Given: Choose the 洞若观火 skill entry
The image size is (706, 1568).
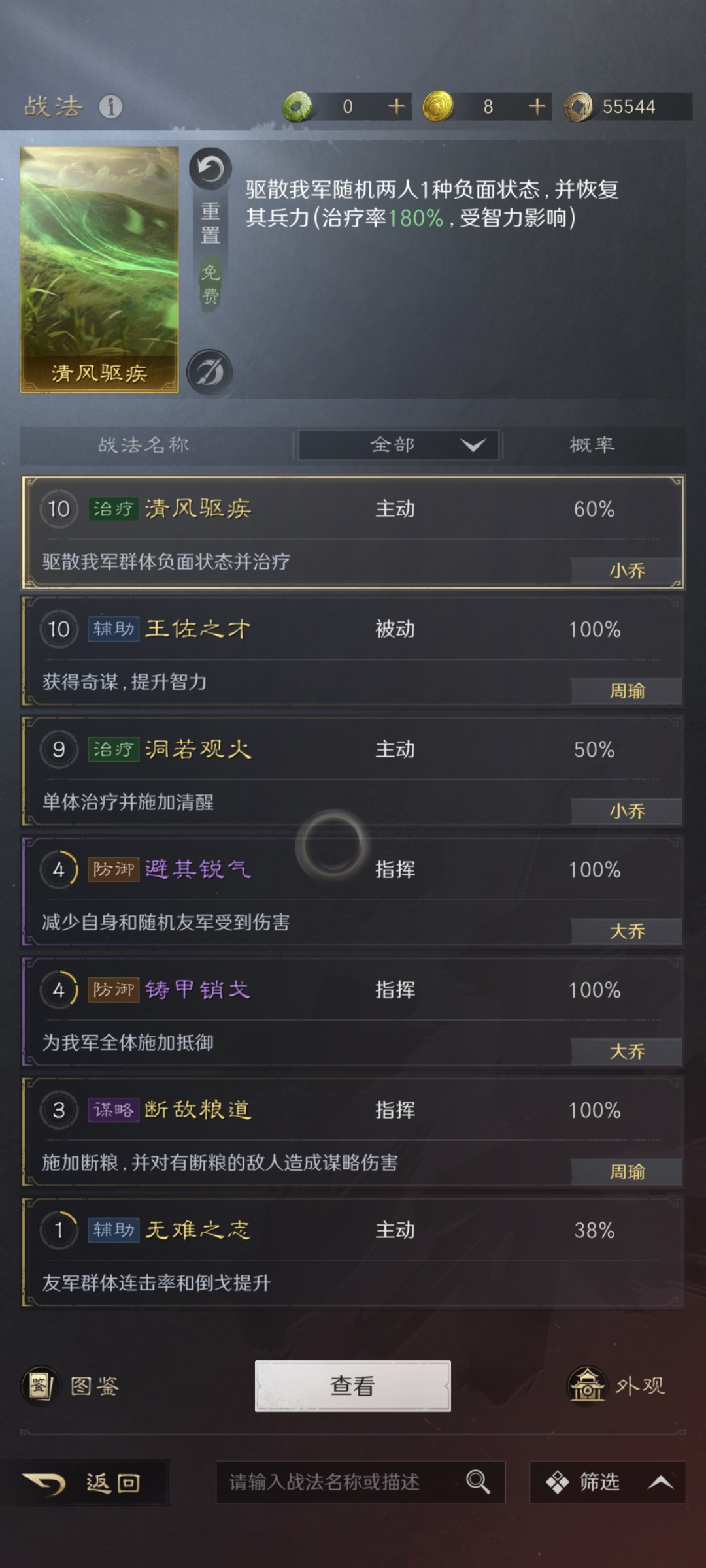Looking at the screenshot, I should [x=353, y=772].
